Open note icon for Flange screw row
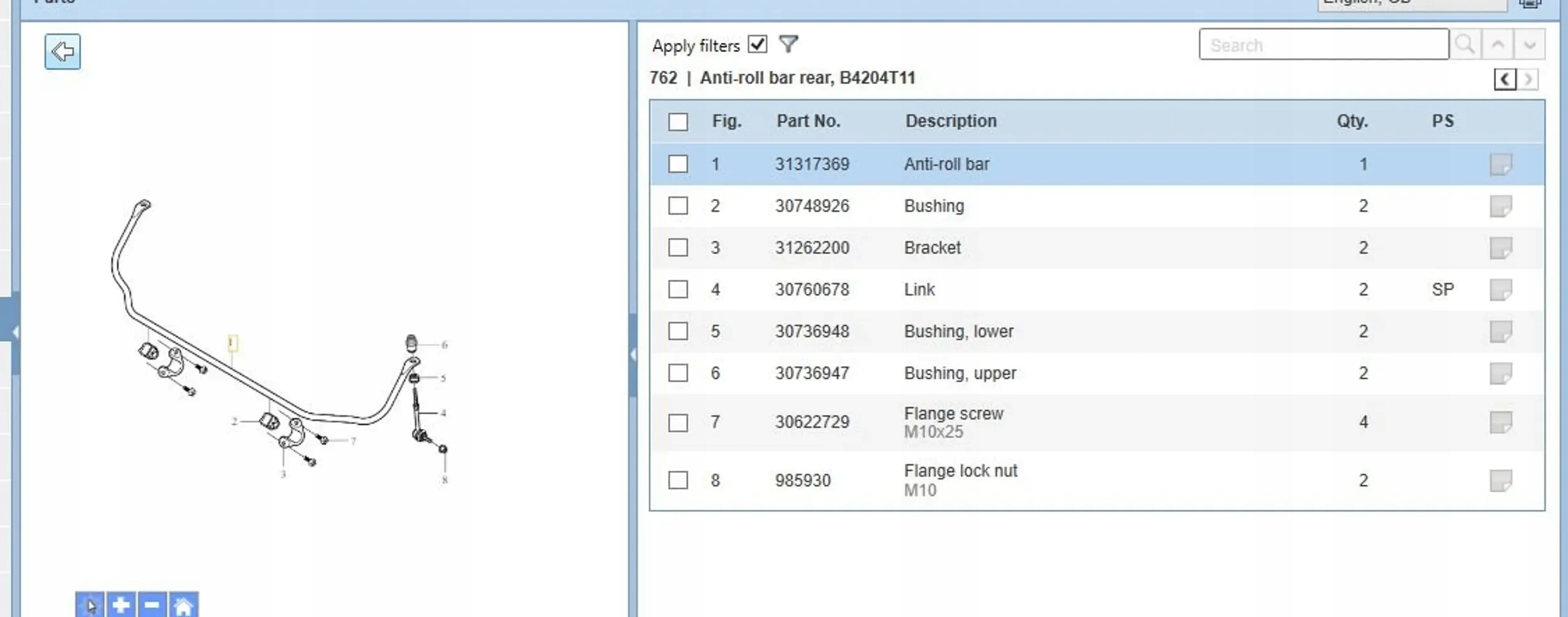Screen dimensions: 1568x617 [1501, 422]
